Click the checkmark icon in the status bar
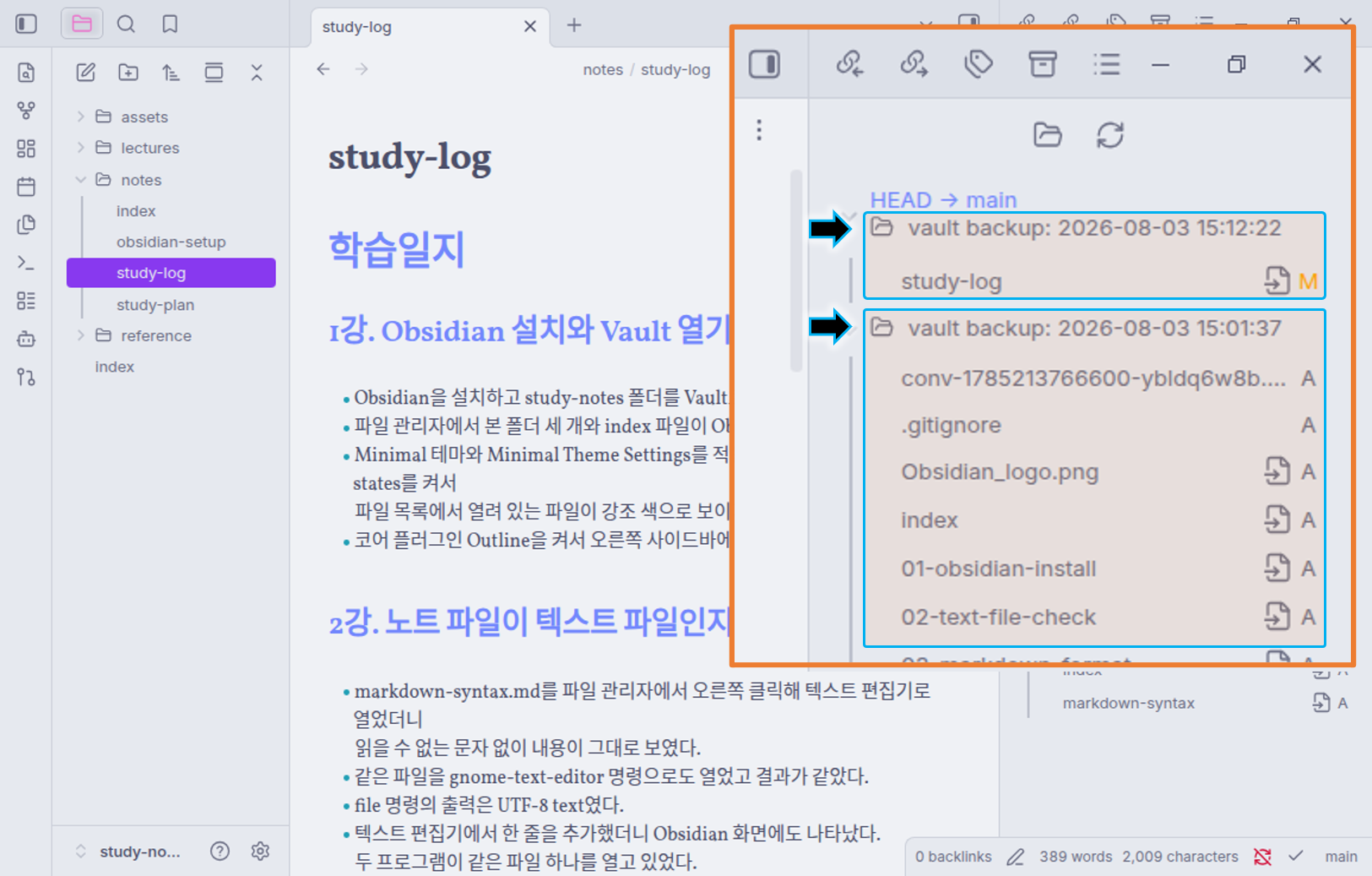1372x876 pixels. 1296,857
